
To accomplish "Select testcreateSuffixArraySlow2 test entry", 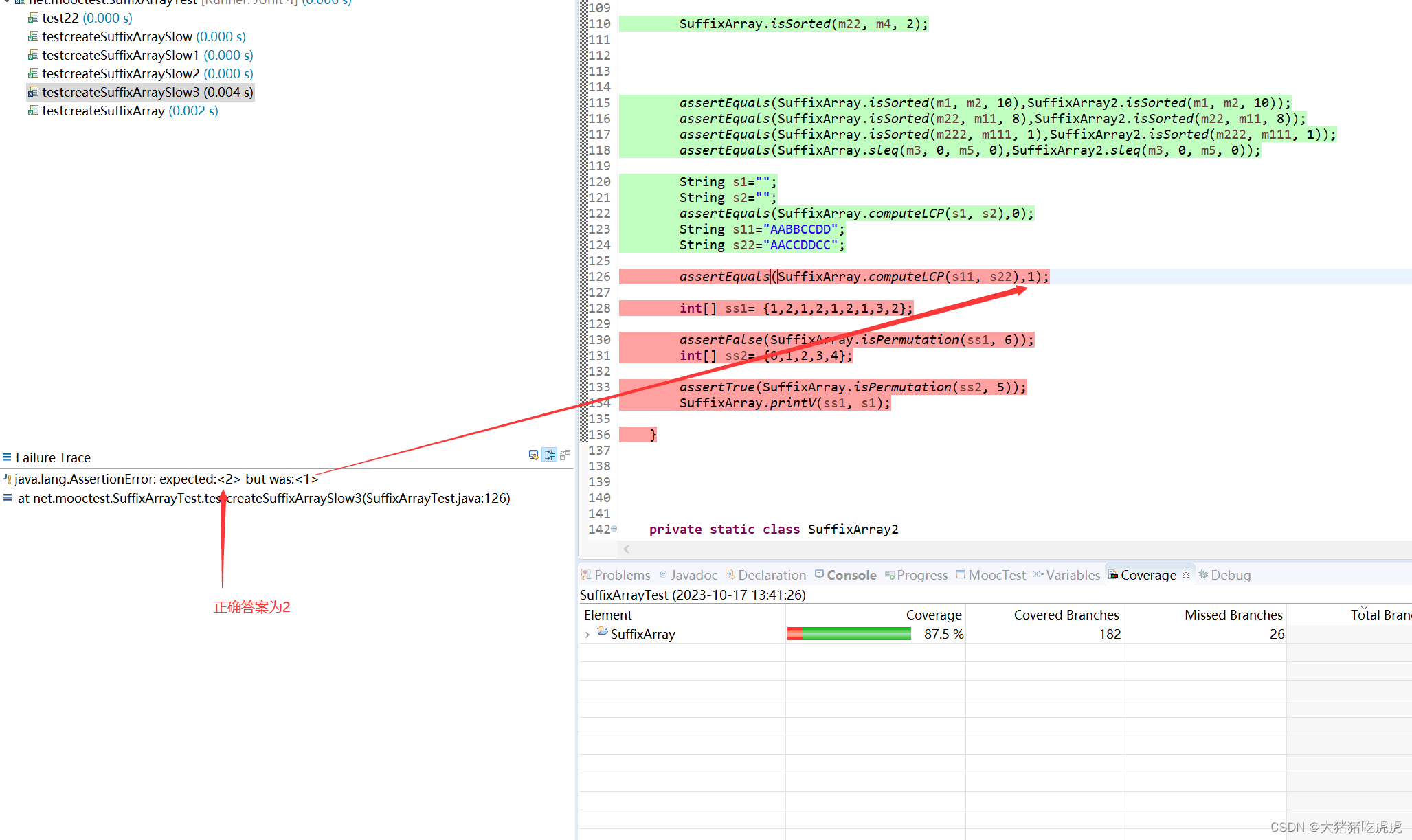I will coord(148,73).
